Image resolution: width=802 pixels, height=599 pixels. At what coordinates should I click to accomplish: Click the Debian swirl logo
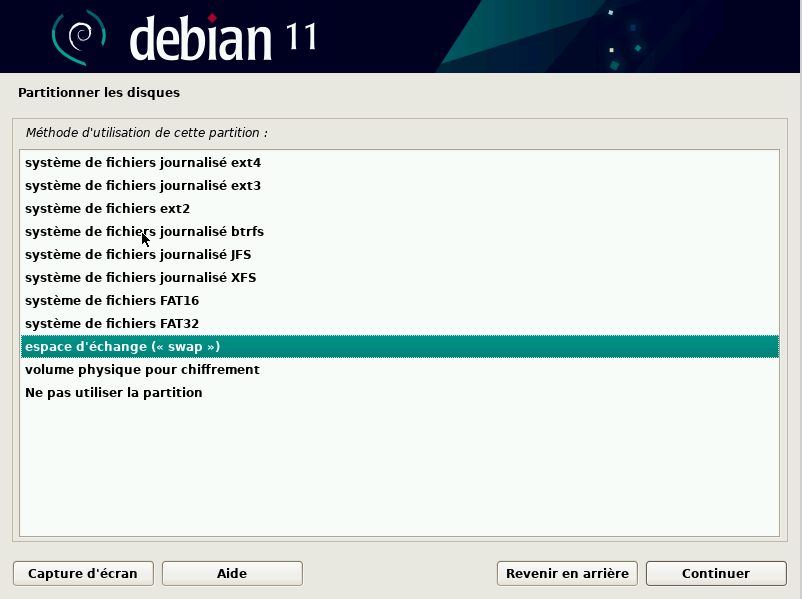point(79,37)
